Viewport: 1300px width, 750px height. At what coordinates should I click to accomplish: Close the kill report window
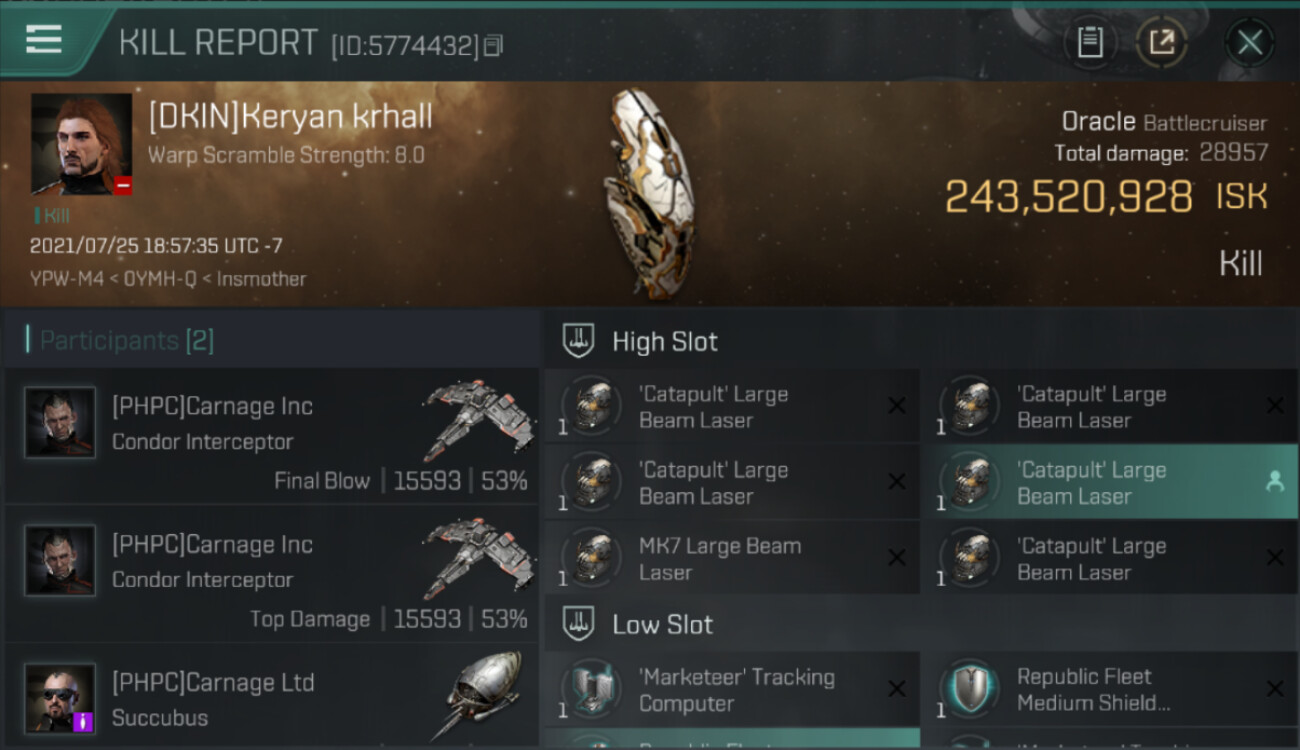tap(1249, 42)
